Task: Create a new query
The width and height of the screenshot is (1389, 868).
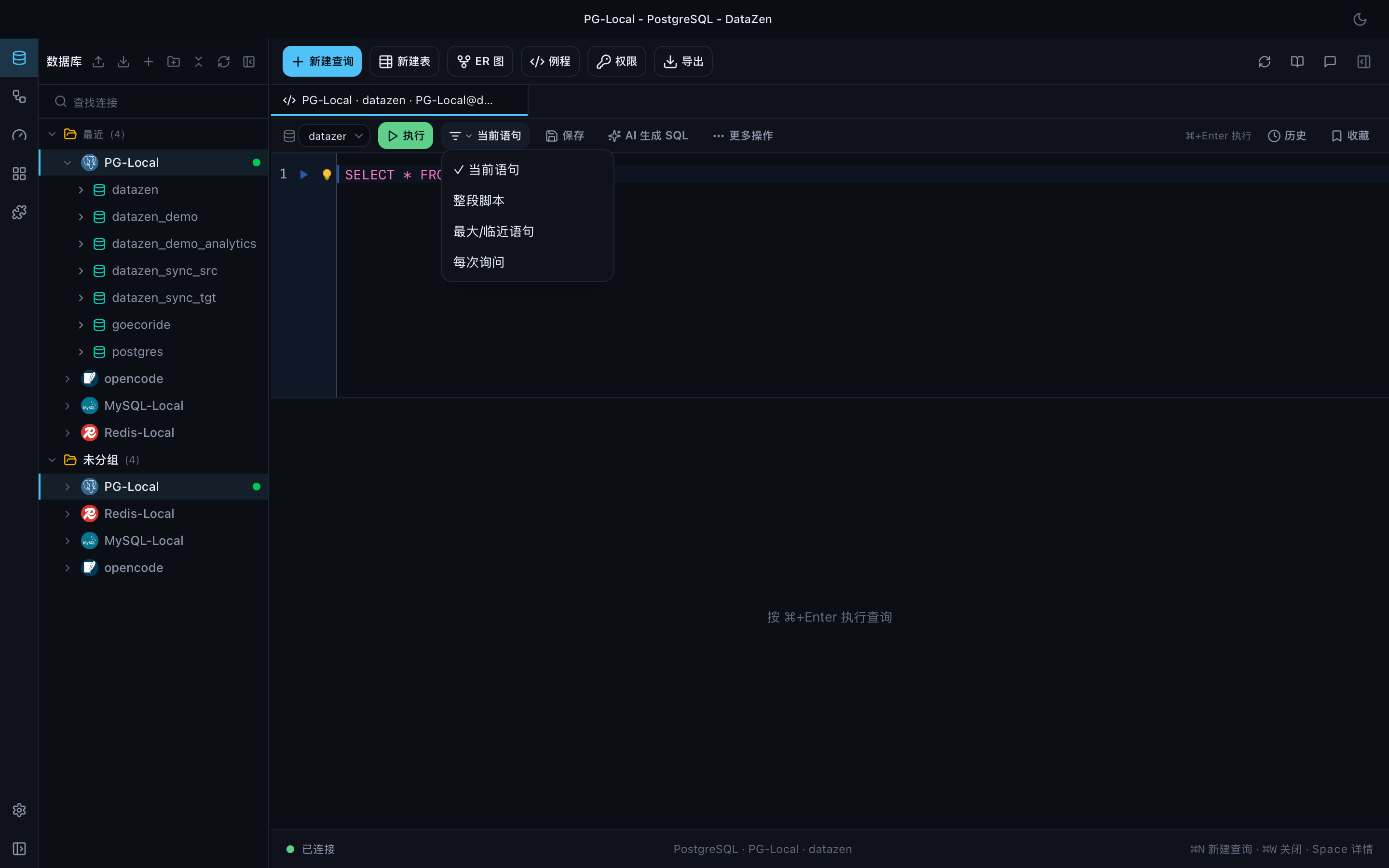Action: click(322, 61)
